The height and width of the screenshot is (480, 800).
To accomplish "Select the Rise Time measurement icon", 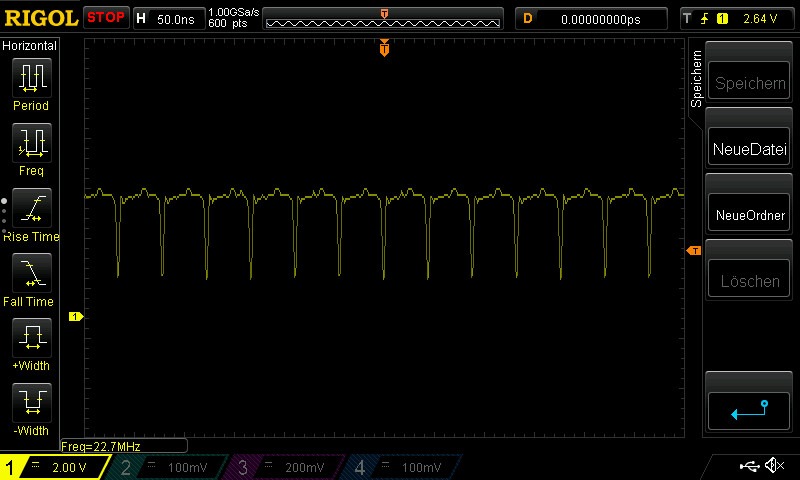I will pos(32,208).
